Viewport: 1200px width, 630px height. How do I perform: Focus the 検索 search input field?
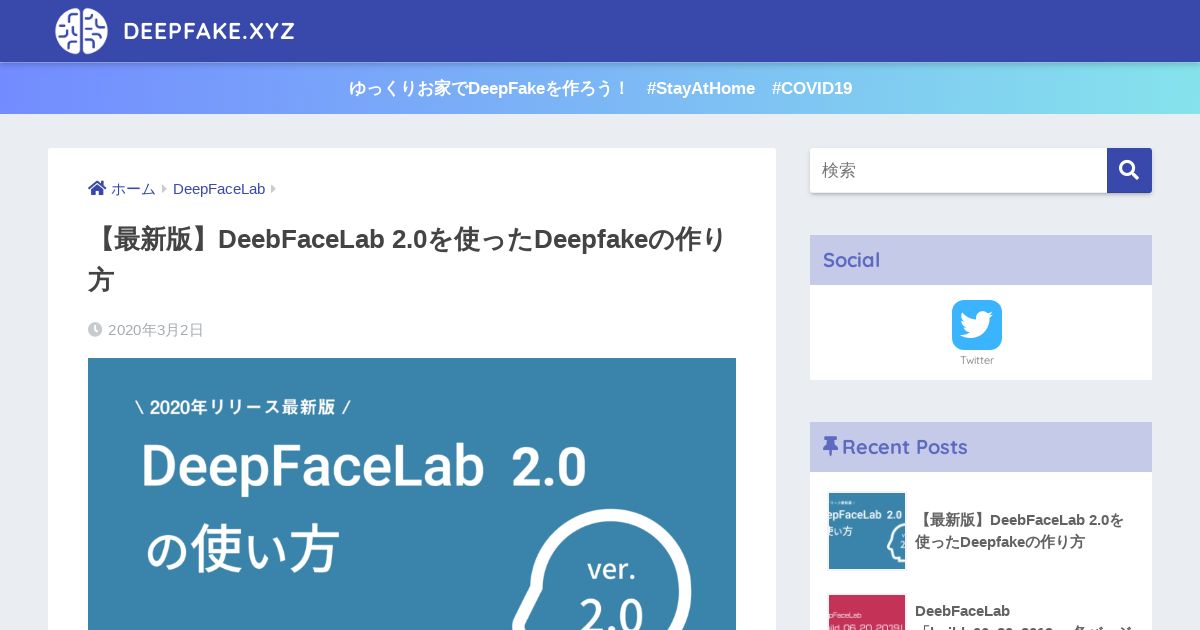[x=958, y=170]
